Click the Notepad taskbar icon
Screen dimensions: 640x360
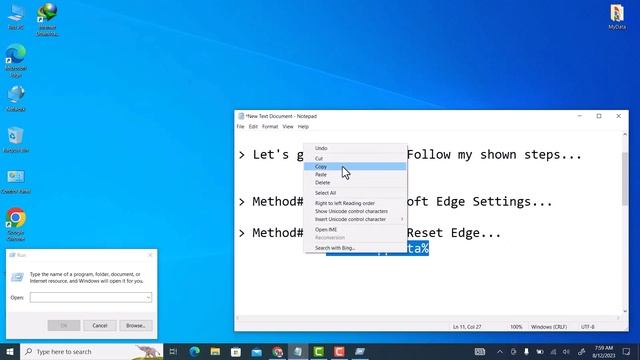[298, 351]
